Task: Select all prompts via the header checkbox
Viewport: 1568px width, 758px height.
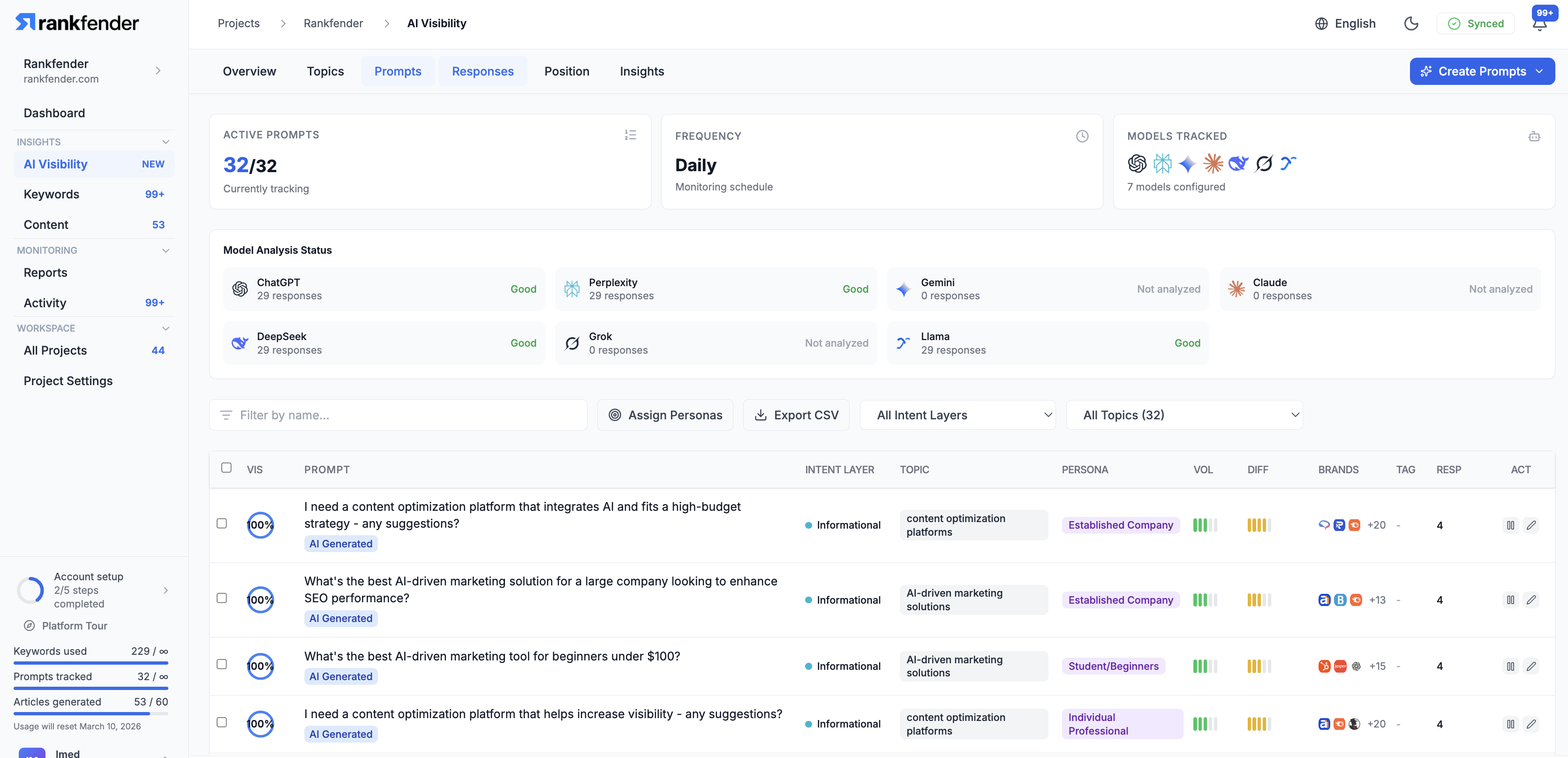Action: tap(226, 468)
